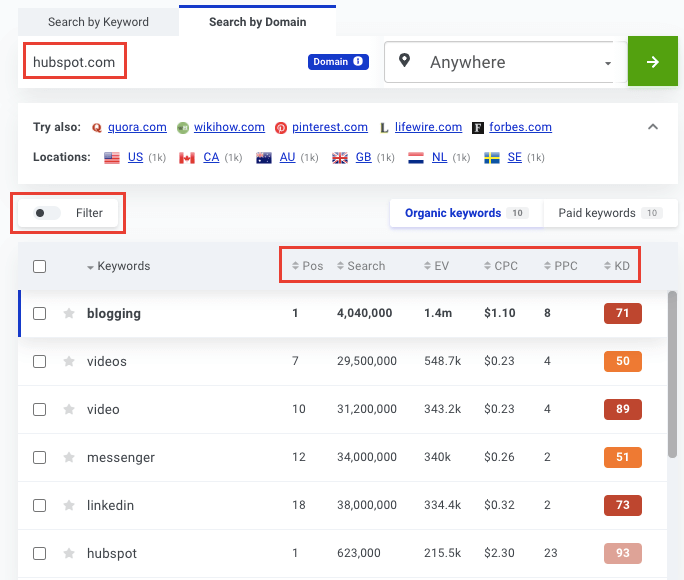The image size is (684, 580).
Task: Click the Domain info badge
Action: pyautogui.click(x=338, y=62)
